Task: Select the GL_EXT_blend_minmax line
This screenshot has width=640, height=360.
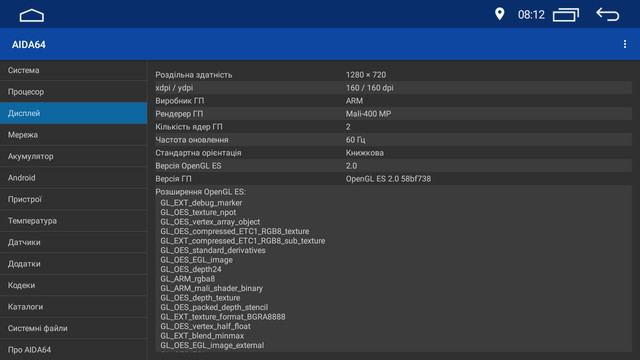Action: [202, 336]
